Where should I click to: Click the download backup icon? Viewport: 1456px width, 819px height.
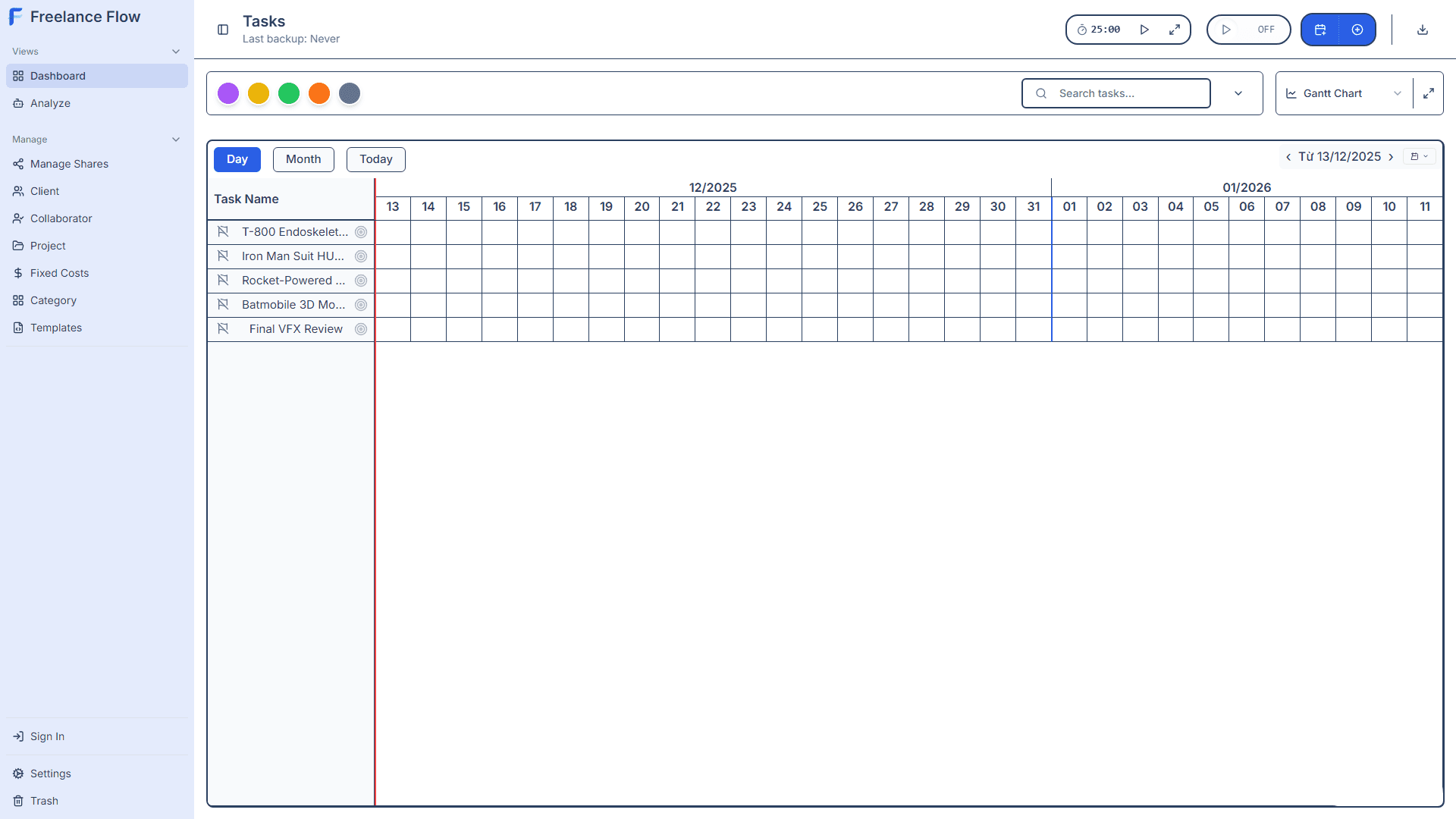click(1423, 30)
